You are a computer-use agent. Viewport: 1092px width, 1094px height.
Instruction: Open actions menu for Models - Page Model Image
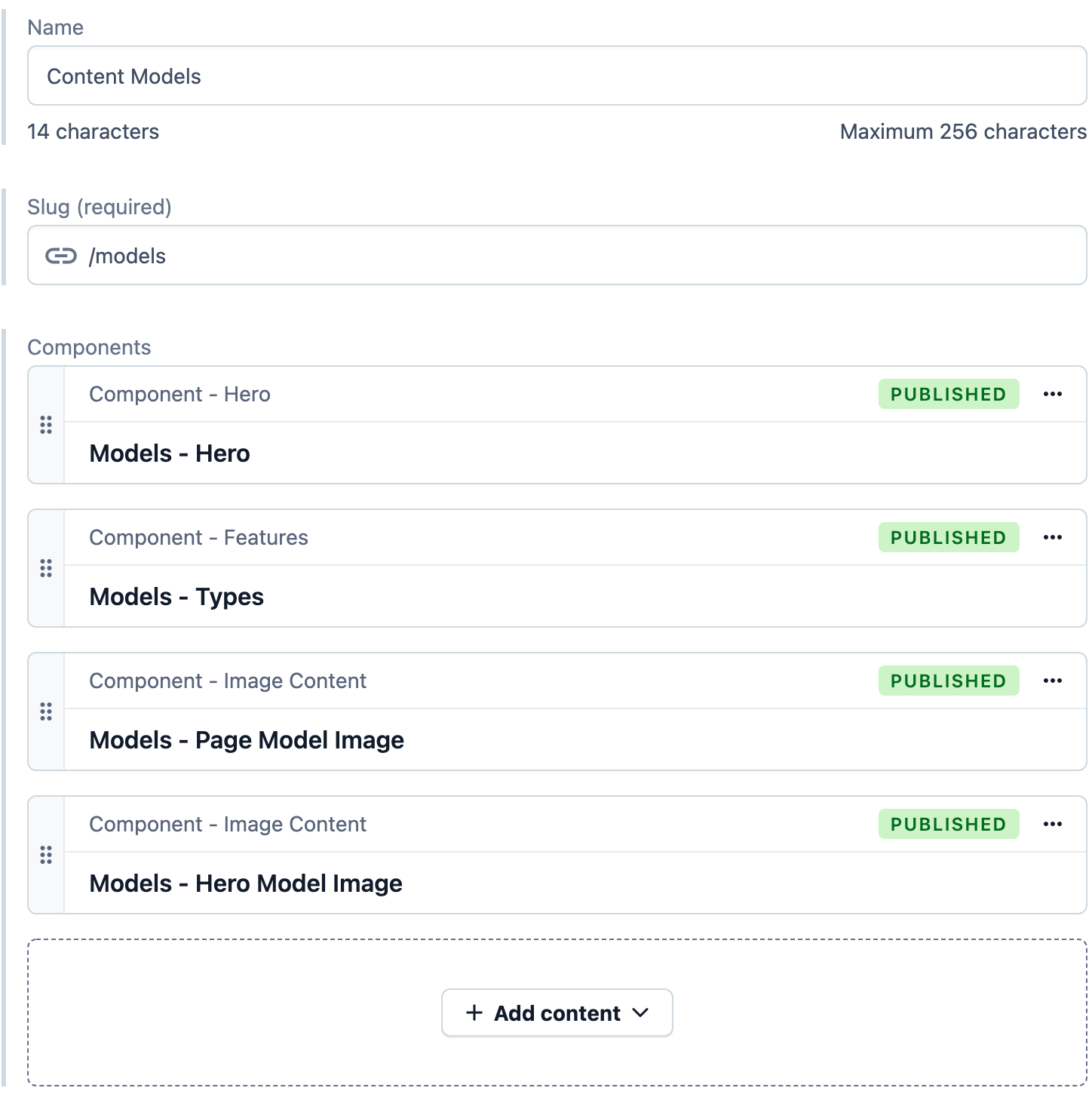[x=1052, y=681]
